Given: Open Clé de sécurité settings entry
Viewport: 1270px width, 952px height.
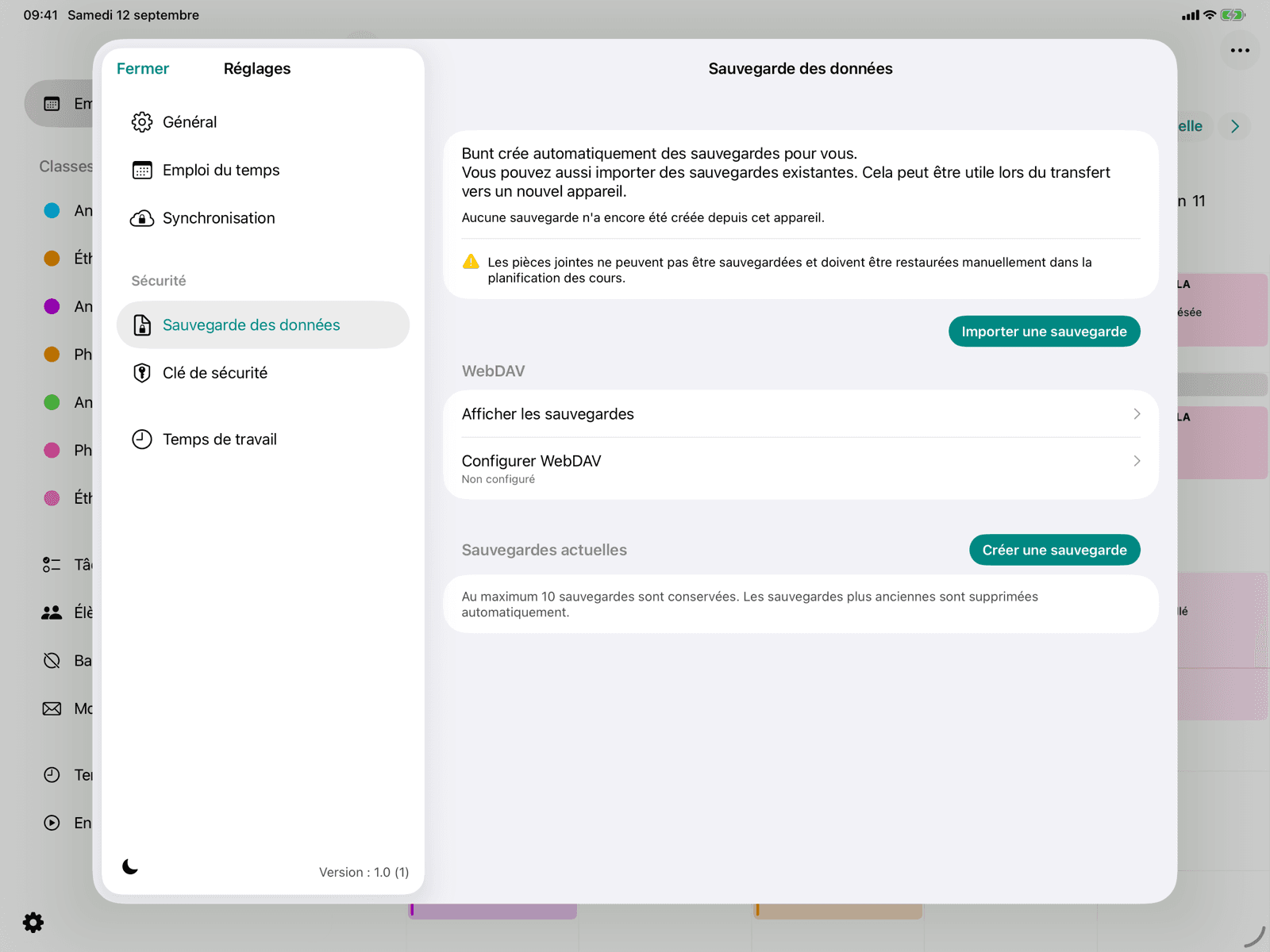Looking at the screenshot, I should 263,373.
